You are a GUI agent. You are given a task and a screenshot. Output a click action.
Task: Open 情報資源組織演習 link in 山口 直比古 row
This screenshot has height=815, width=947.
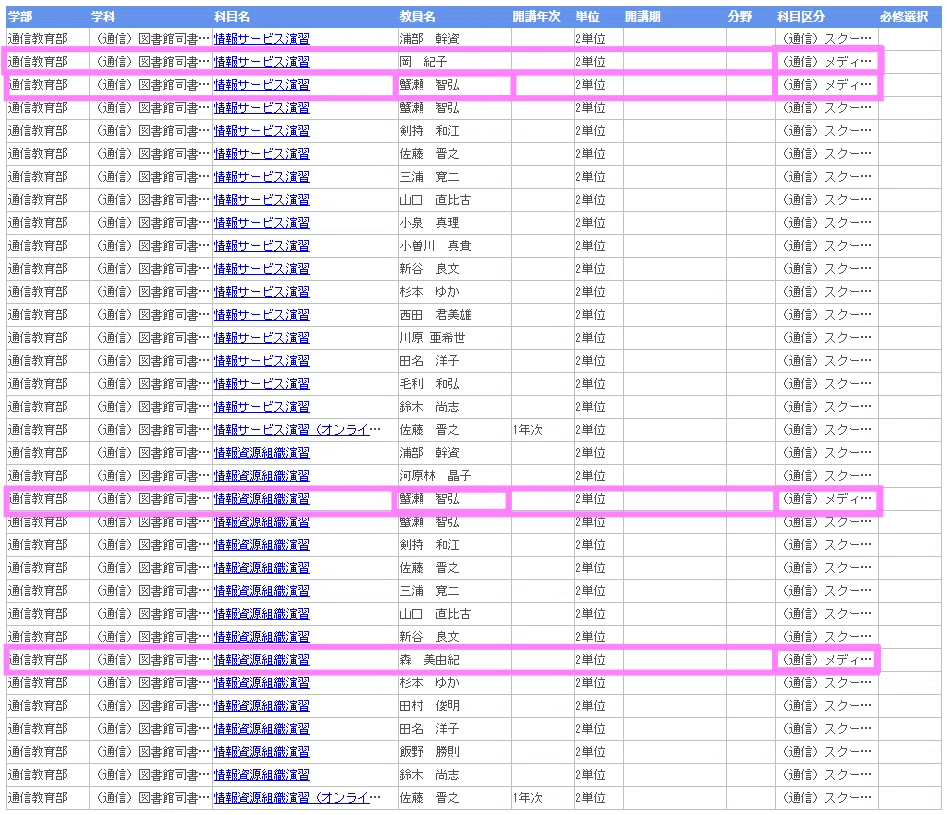point(262,614)
